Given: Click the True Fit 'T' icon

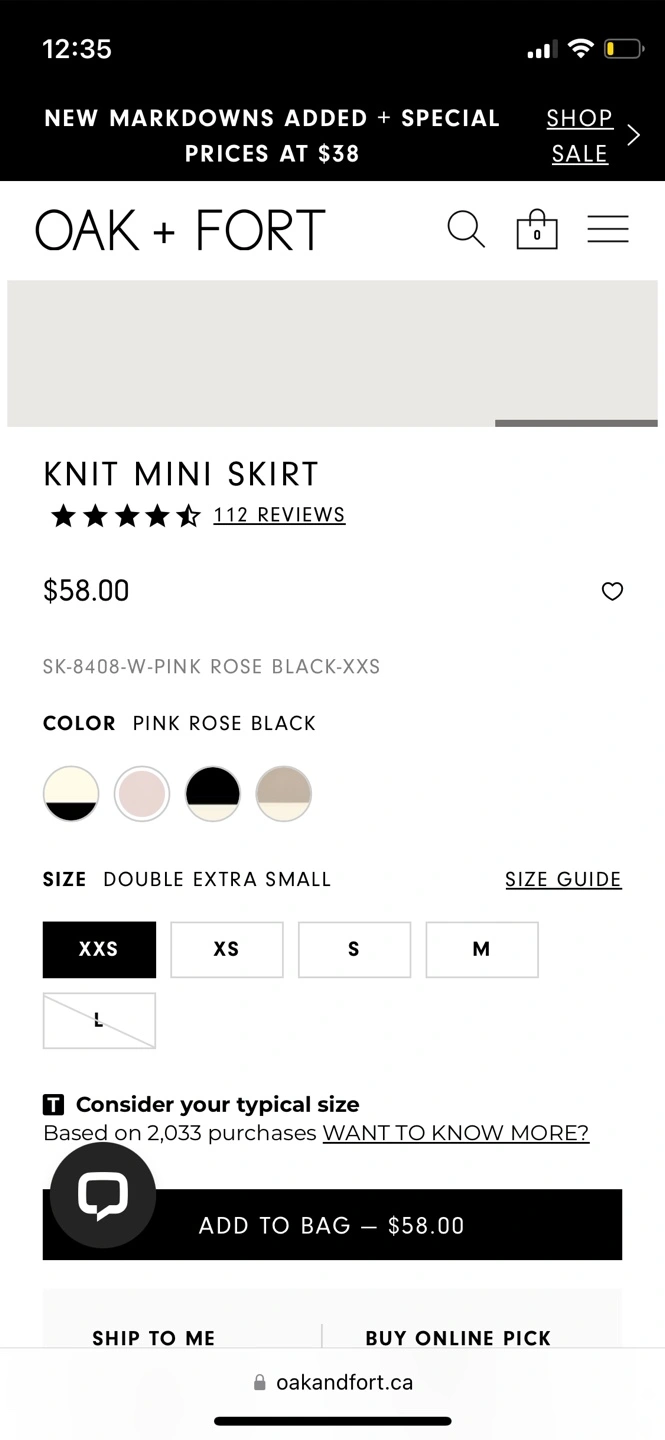Looking at the screenshot, I should pyautogui.click(x=53, y=1105).
